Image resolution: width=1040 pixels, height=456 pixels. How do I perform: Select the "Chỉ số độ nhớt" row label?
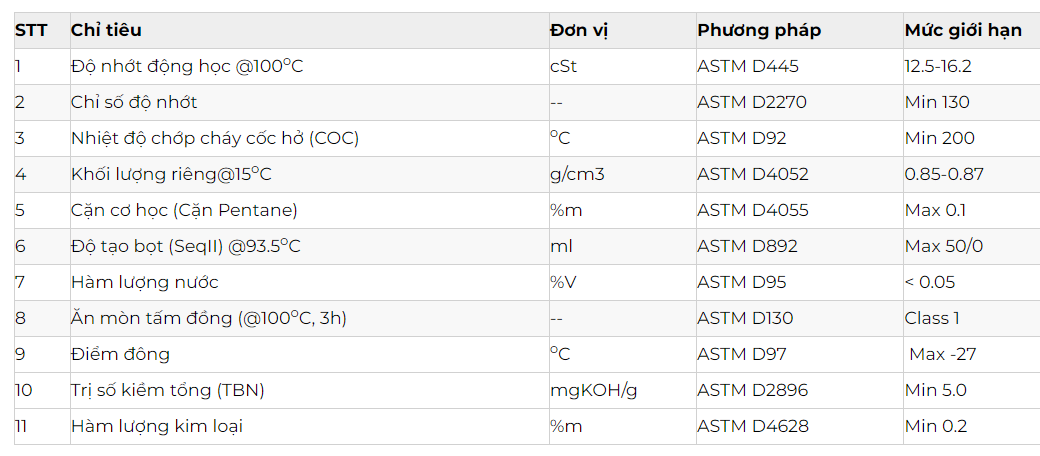134,102
